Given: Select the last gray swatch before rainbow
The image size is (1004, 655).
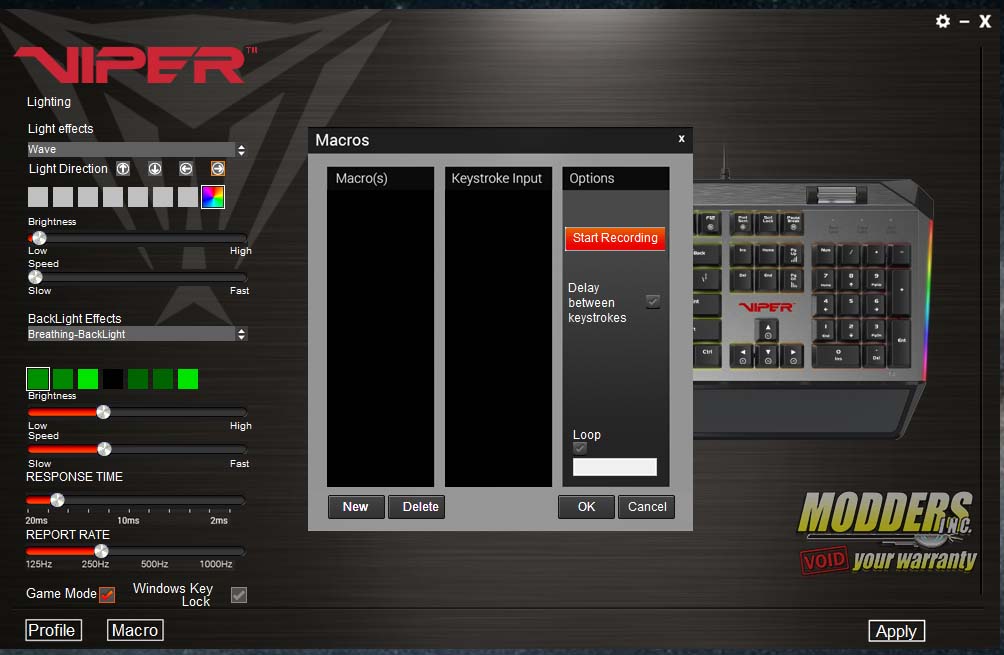Looking at the screenshot, I should point(188,197).
